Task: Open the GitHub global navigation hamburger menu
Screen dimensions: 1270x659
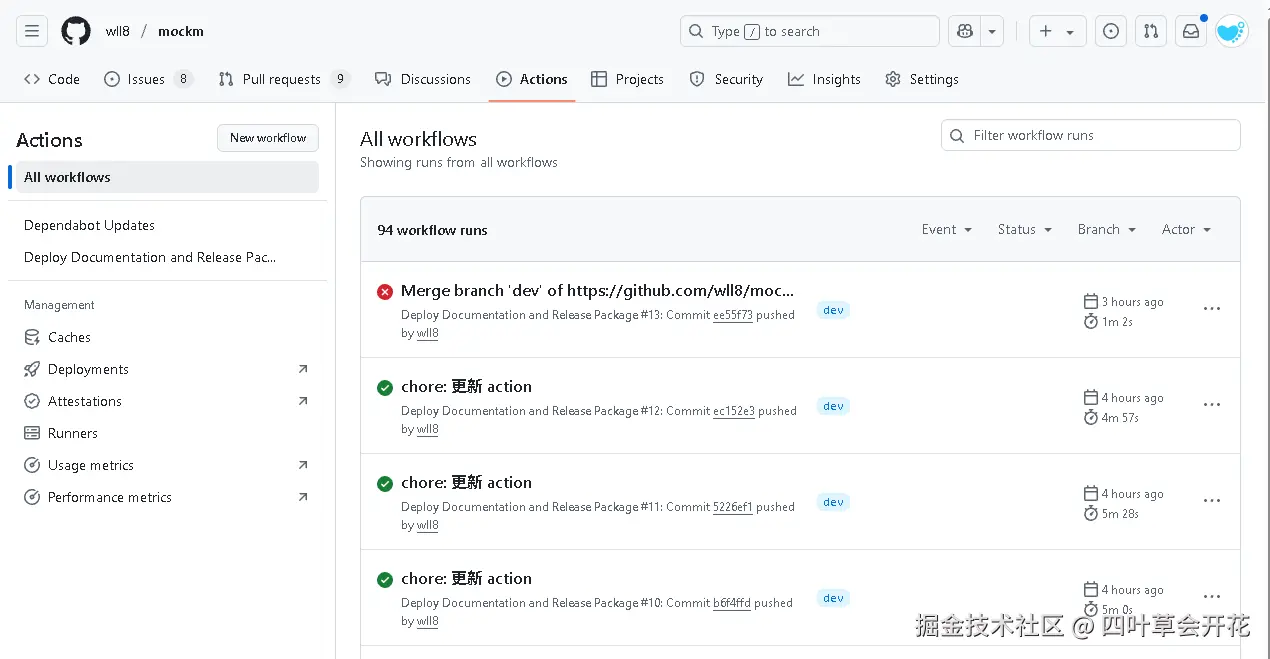Action: 31,31
